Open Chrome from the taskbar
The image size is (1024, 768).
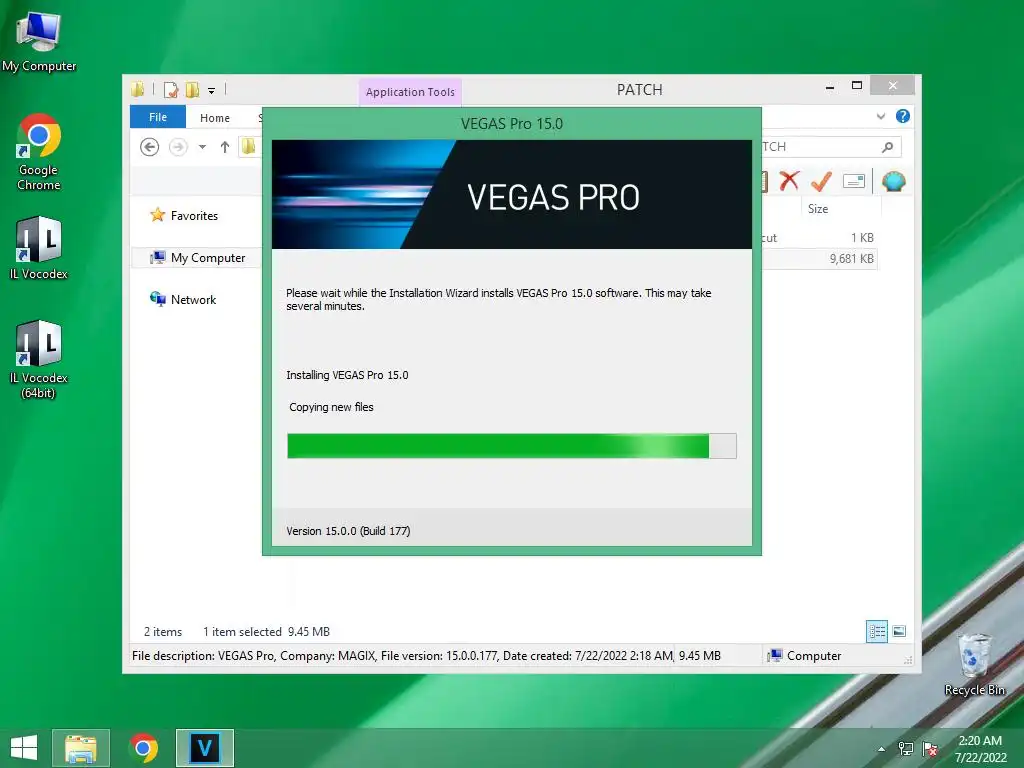coord(144,748)
